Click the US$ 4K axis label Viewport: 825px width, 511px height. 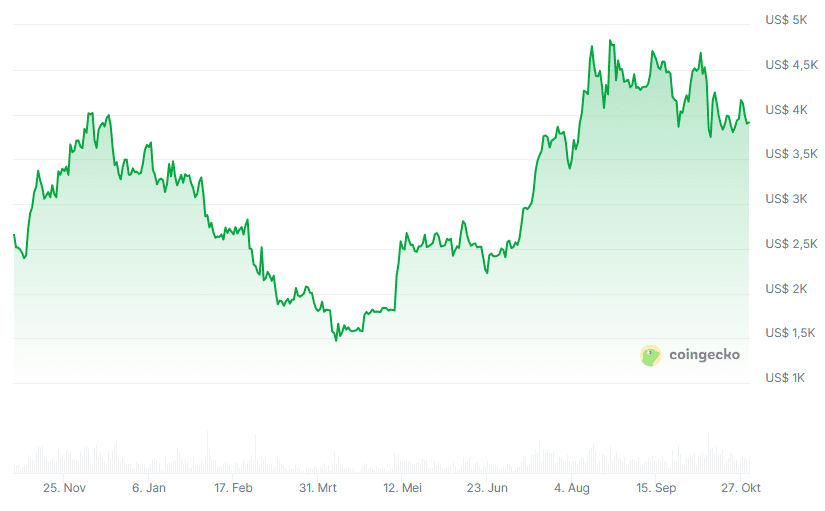786,109
